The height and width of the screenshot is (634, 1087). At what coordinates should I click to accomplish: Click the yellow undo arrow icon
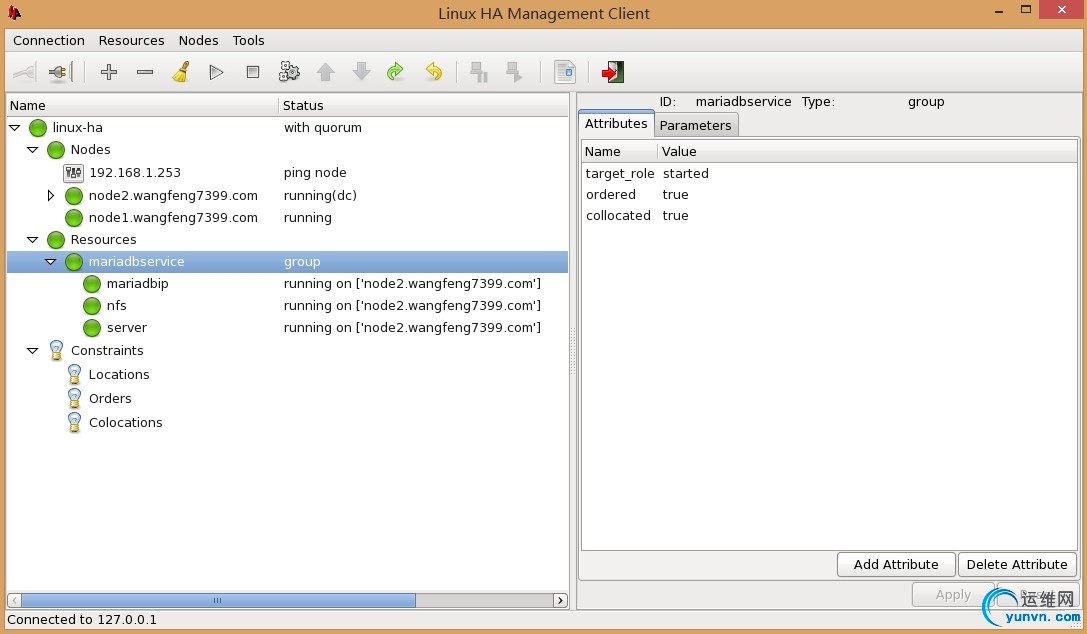[x=433, y=72]
